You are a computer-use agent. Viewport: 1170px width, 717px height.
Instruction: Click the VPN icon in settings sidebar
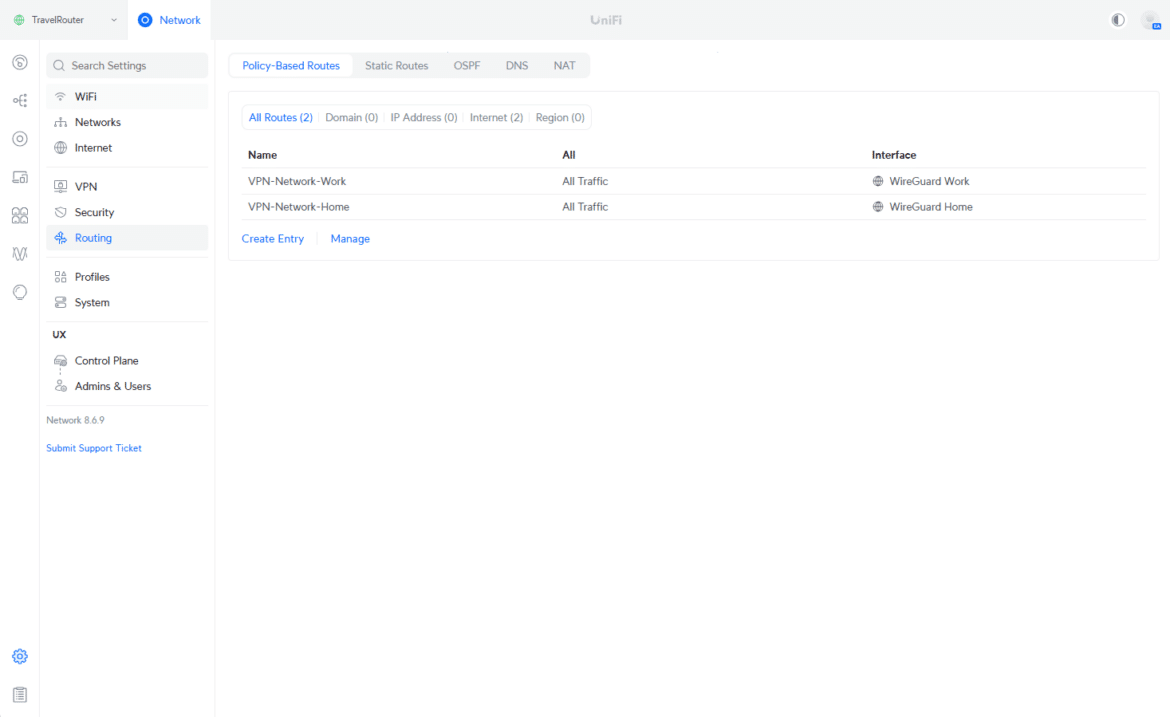60,187
